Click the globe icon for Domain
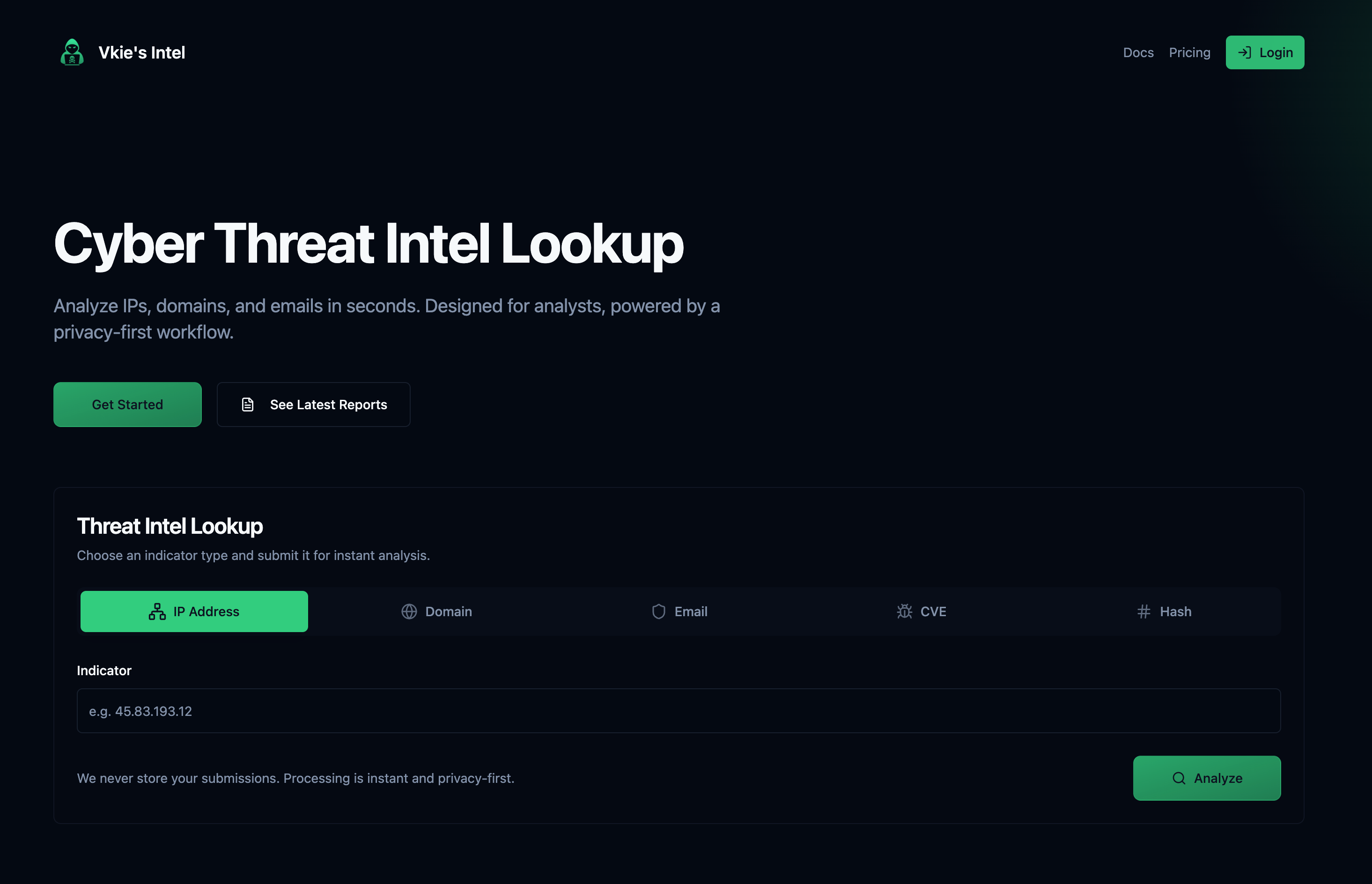The image size is (1372, 884). pyautogui.click(x=409, y=612)
